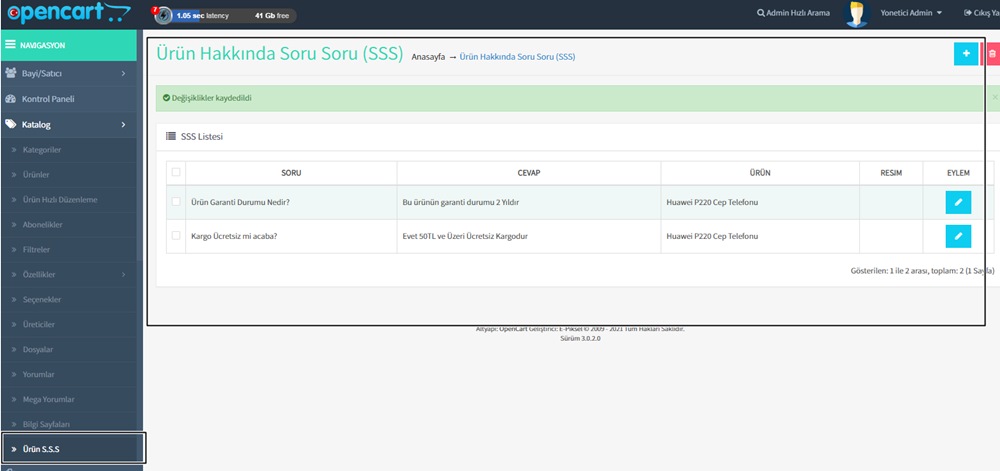The width and height of the screenshot is (1000, 471).
Task: Check the Kargo Ücretsiz mi acaba row checkbox
Action: coord(176,235)
